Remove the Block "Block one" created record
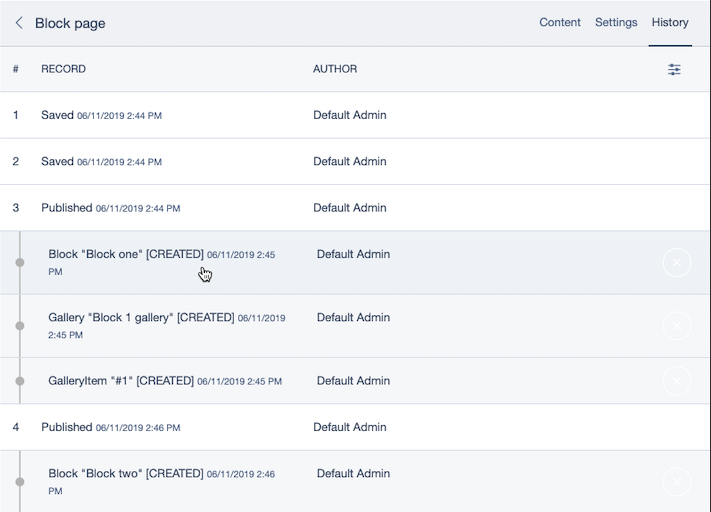This screenshot has width=711, height=512. (677, 262)
